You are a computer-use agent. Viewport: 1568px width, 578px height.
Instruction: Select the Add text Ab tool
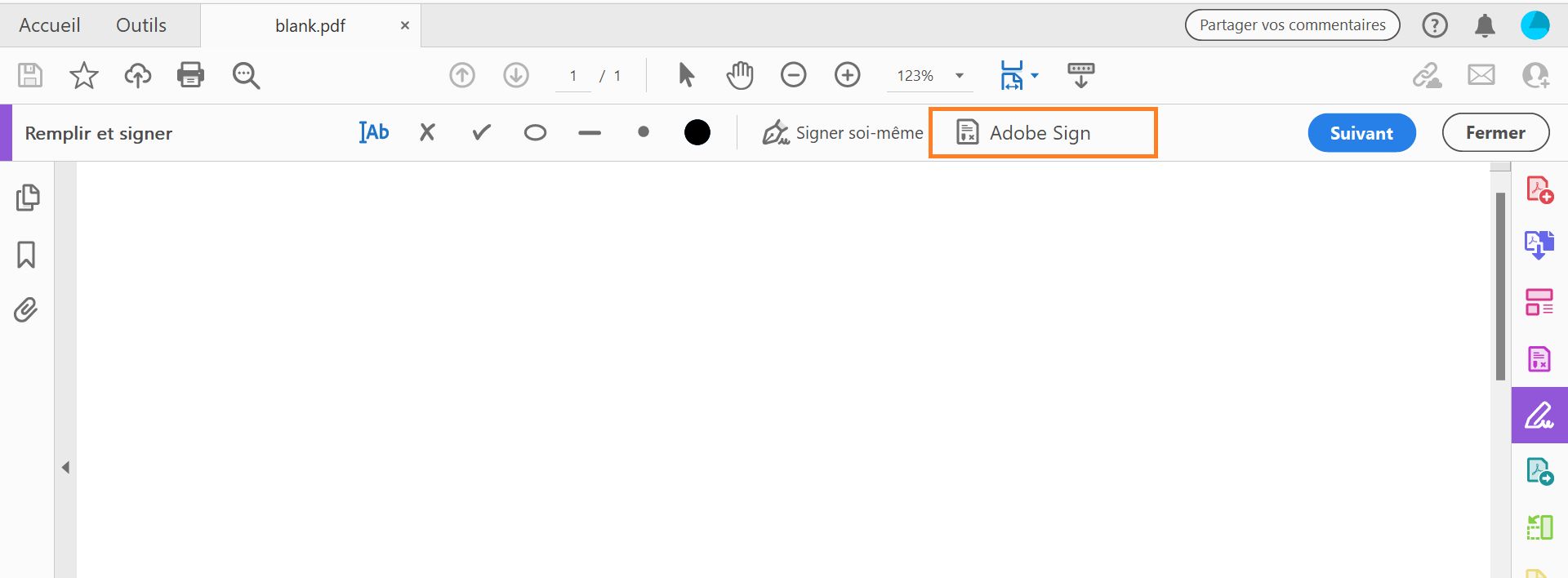coord(374,132)
